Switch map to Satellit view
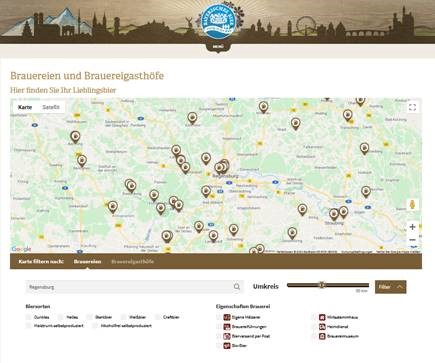This screenshot has height=363, width=435. [51, 107]
